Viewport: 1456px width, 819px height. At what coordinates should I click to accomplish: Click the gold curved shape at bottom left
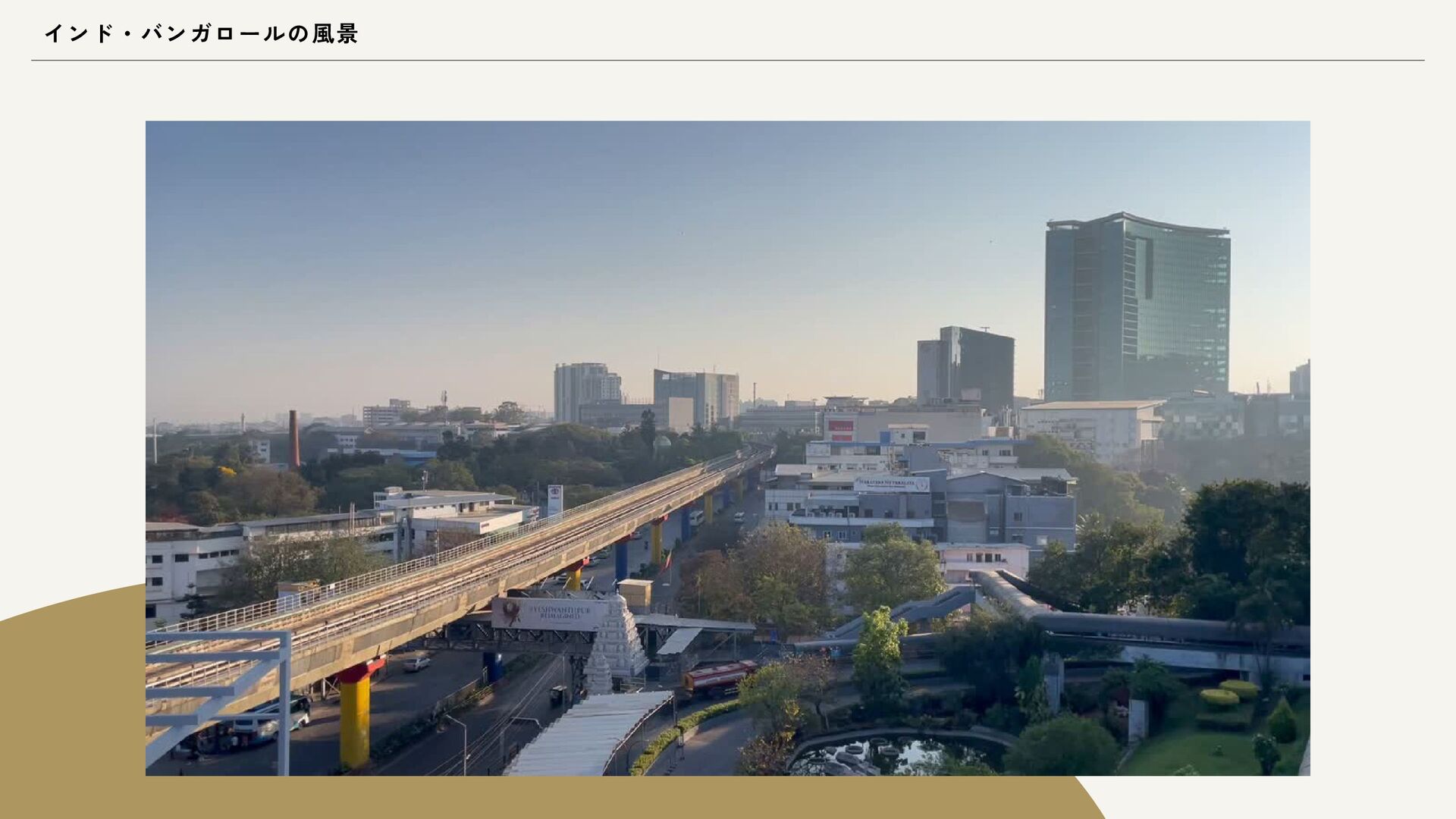tap(68, 720)
